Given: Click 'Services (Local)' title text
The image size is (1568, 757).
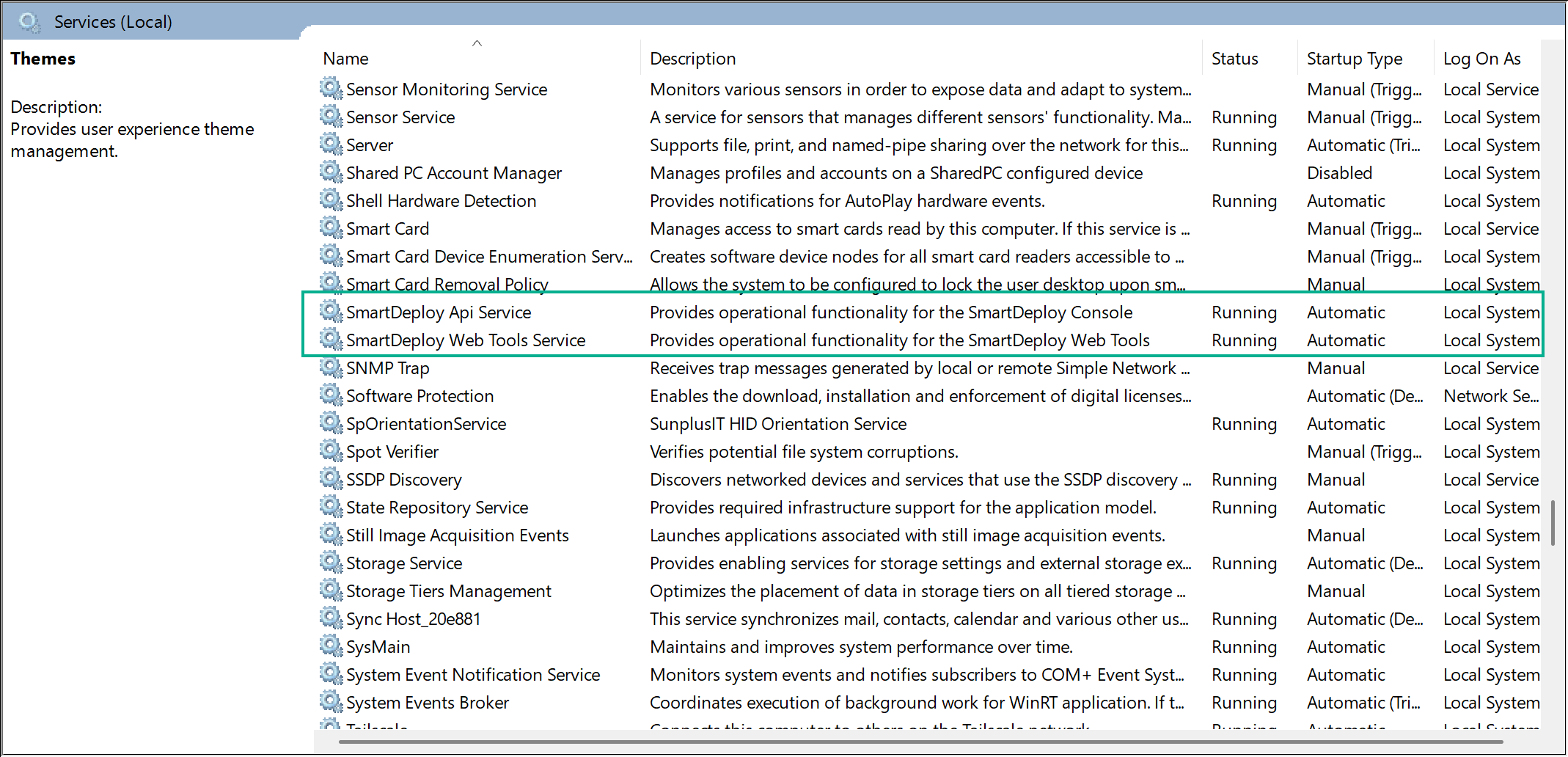Looking at the screenshot, I should (113, 22).
